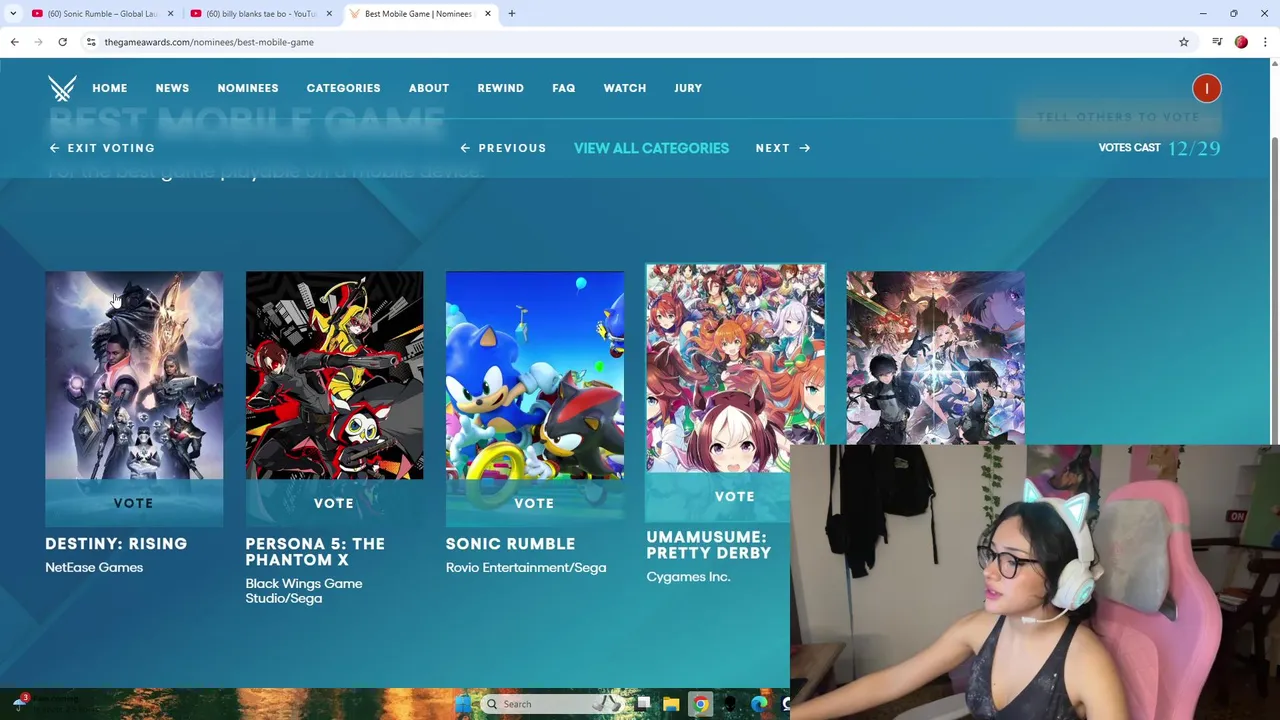Click the Black Wings Game Studio/Sega text
This screenshot has height=720, width=1280.
point(304,591)
